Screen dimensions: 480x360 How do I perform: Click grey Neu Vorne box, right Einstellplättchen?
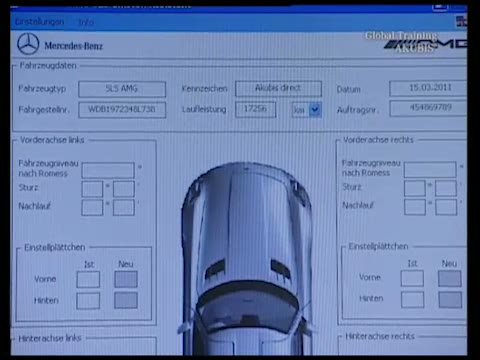(x=450, y=279)
